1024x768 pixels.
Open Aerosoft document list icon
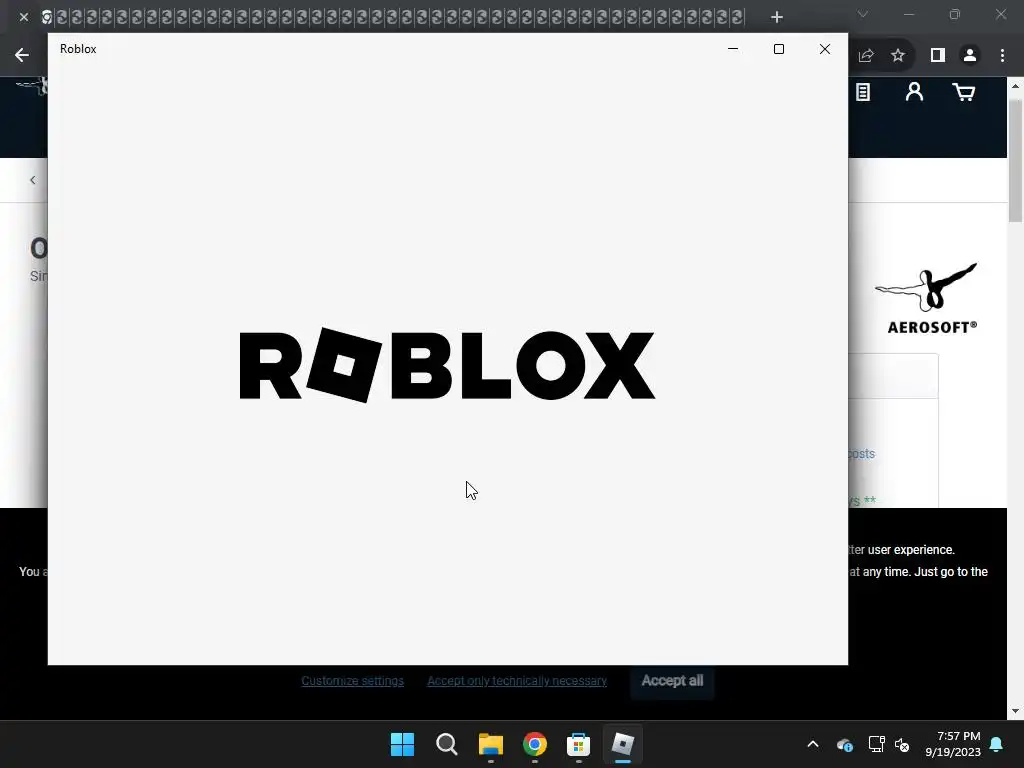[x=863, y=92]
